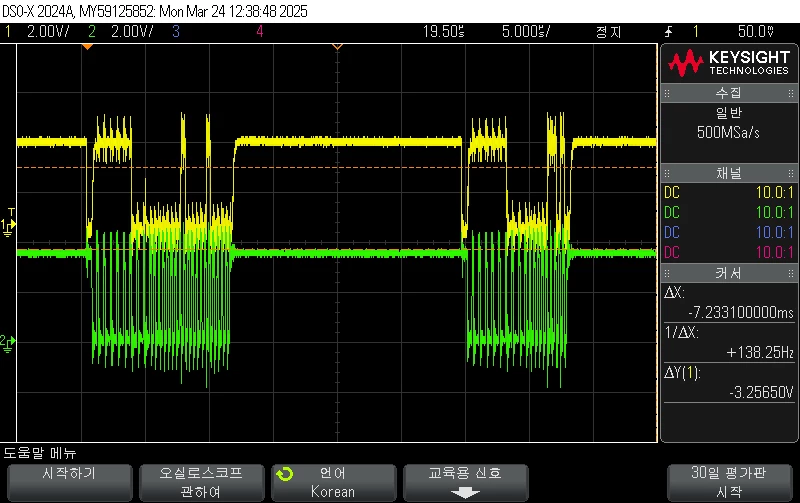Click the 30일 평가판 시작 button
This screenshot has width=800, height=503.
(729, 483)
